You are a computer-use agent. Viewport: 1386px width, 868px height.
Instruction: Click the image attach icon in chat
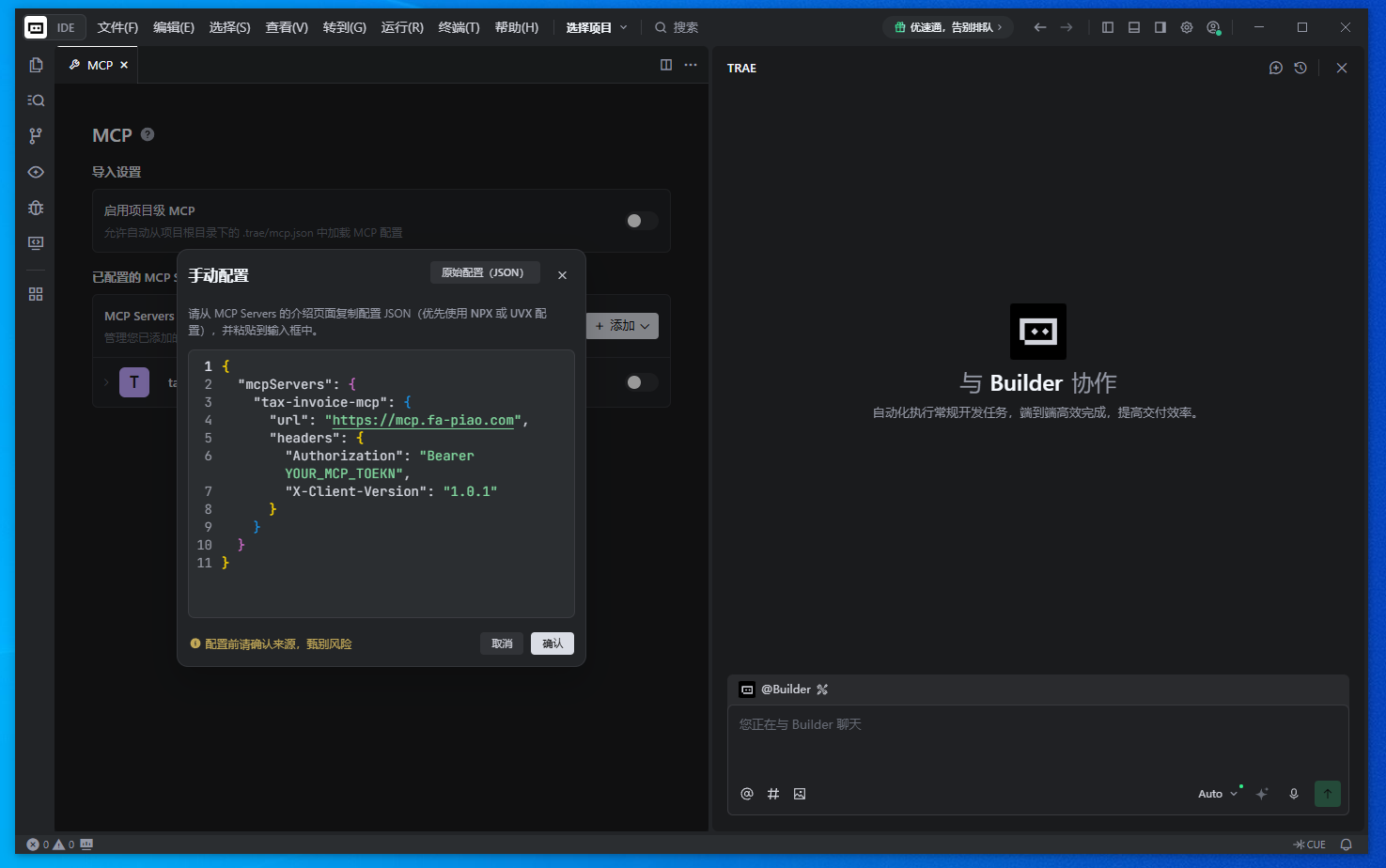pos(800,794)
